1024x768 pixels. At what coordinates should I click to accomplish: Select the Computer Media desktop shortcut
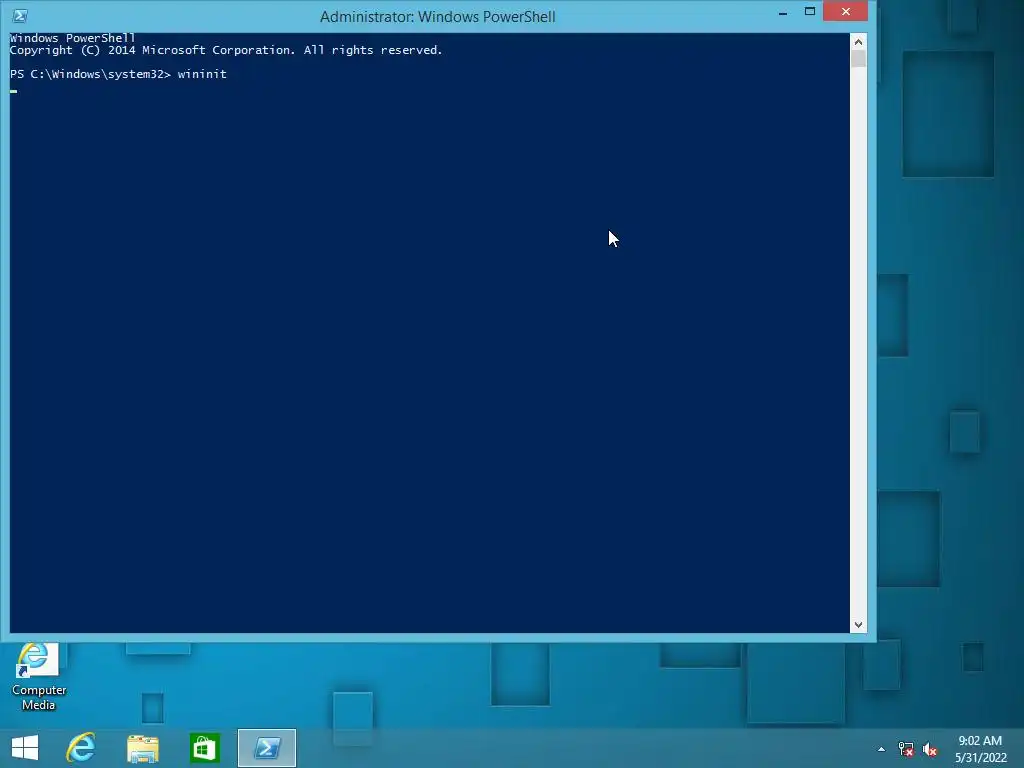[x=38, y=677]
